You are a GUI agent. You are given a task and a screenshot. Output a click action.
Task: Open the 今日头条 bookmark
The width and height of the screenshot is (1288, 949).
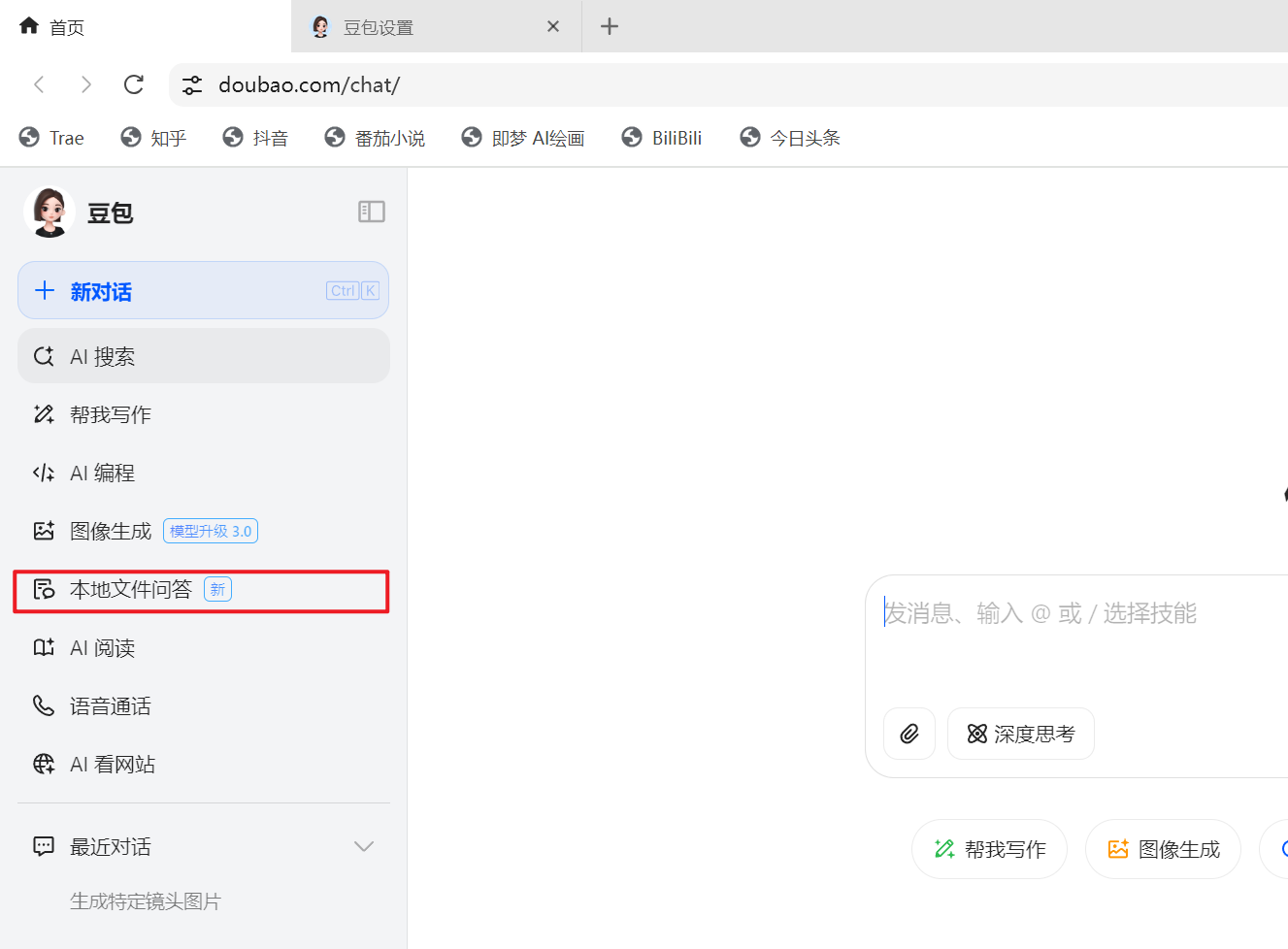click(789, 138)
